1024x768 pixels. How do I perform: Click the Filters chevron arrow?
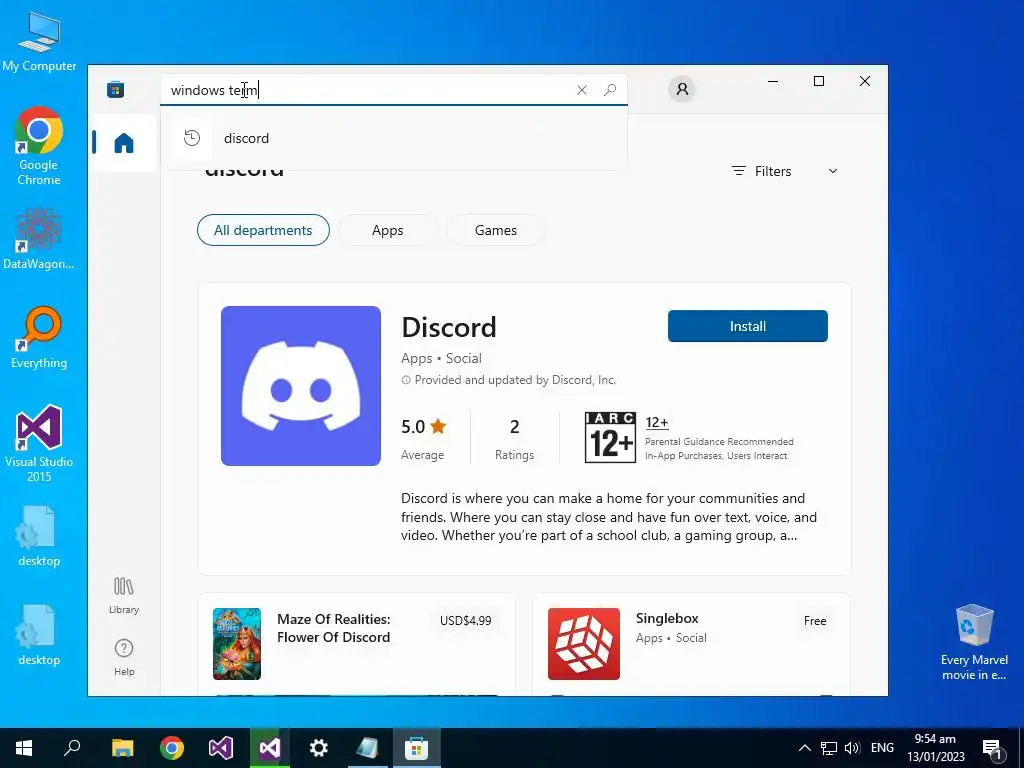(833, 171)
